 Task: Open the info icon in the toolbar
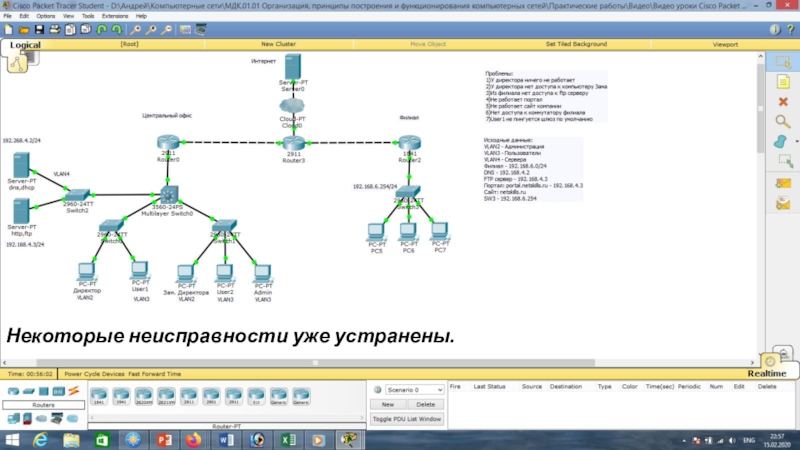click(775, 30)
